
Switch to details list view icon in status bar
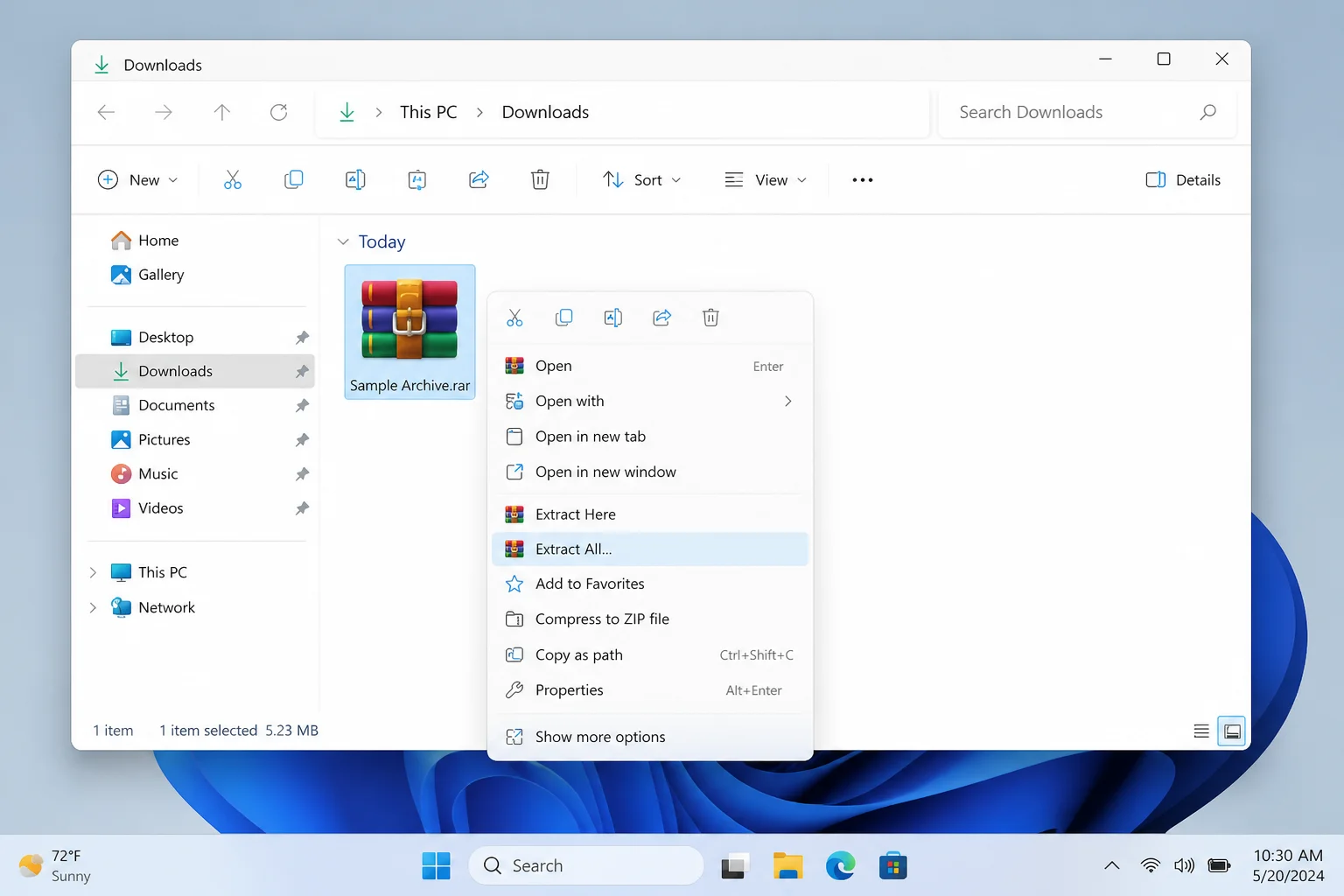pos(1201,731)
